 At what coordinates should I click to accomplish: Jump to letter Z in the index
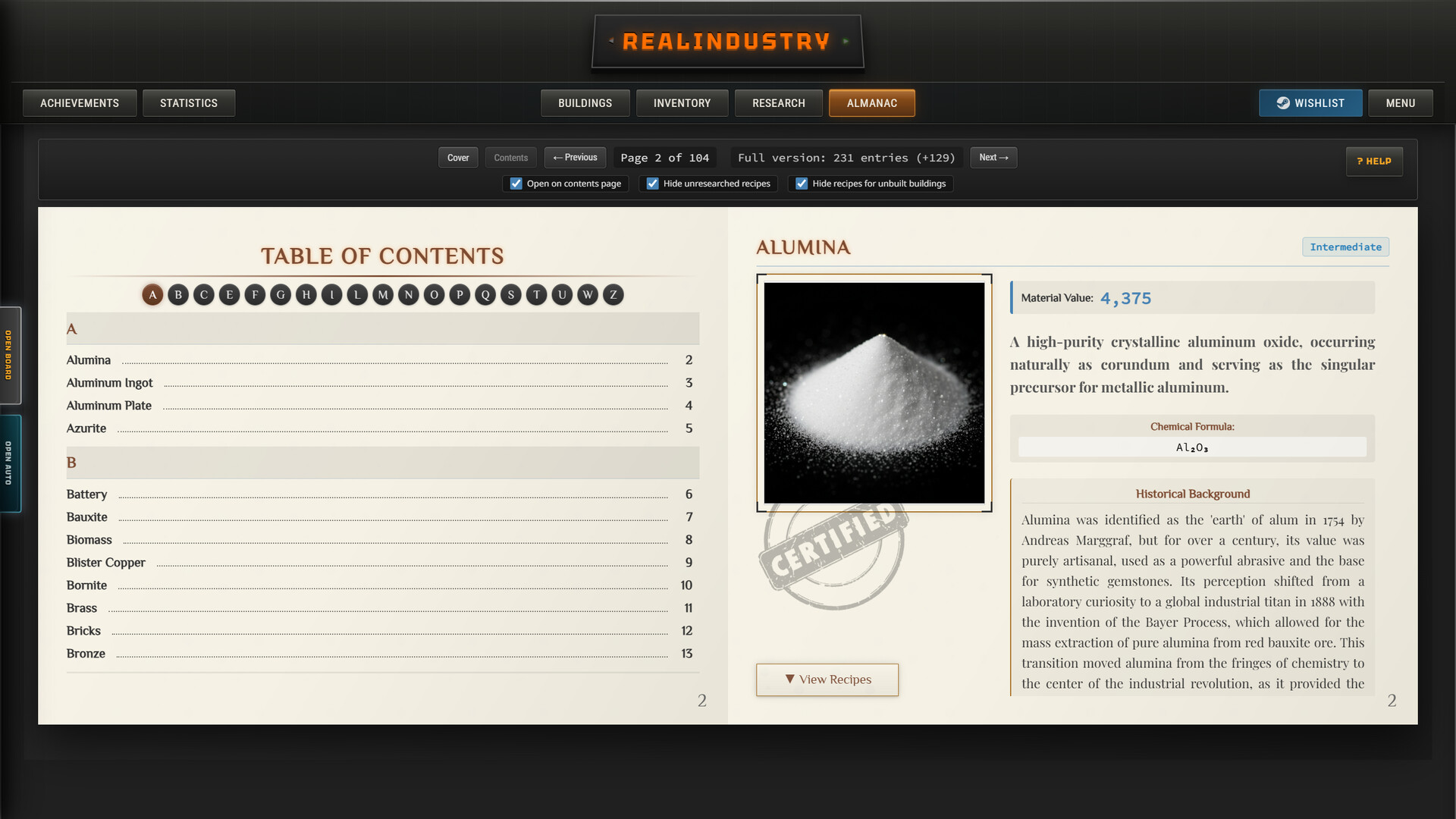tap(613, 295)
